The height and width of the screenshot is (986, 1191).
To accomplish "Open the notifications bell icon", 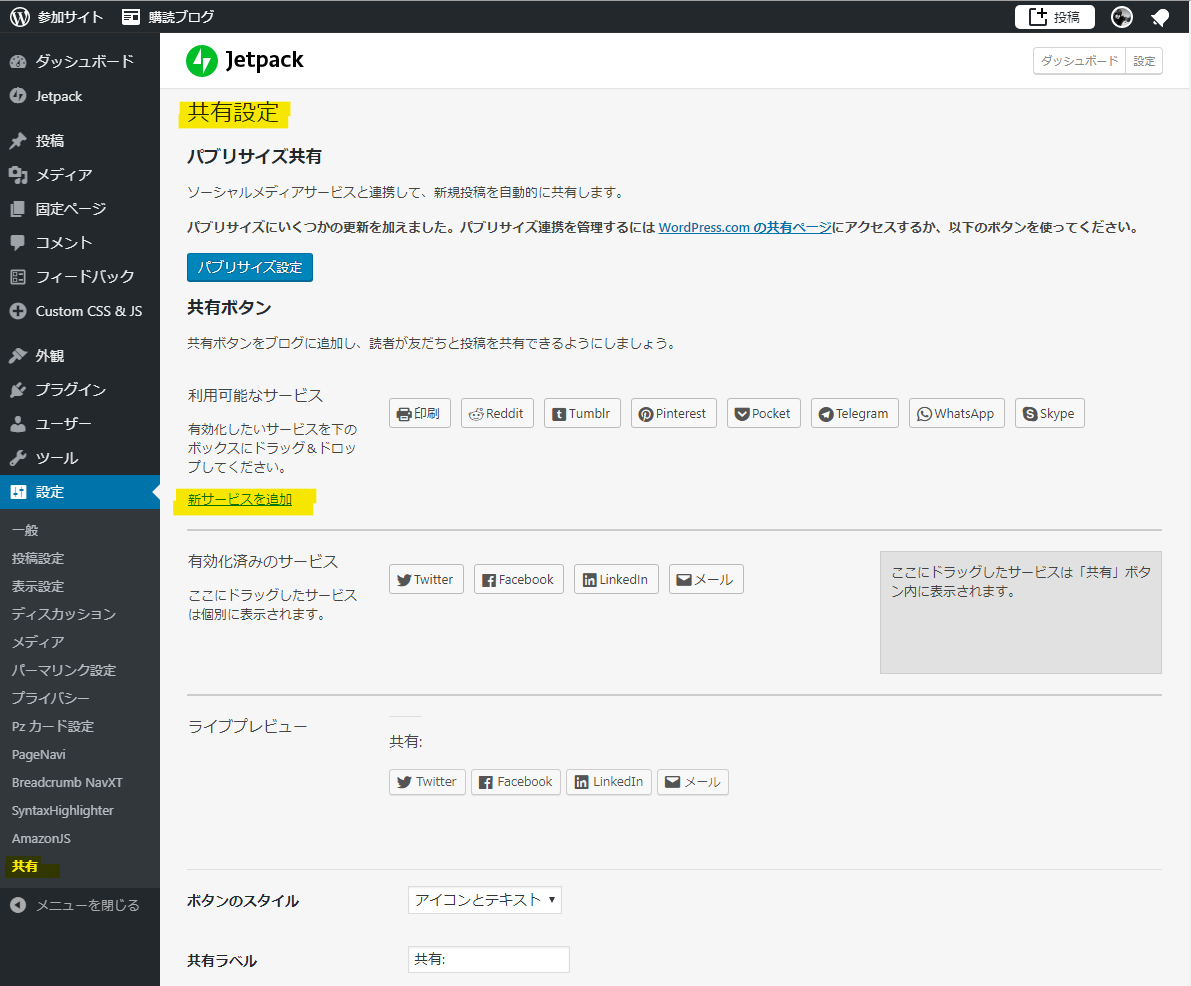I will tap(1160, 17).
